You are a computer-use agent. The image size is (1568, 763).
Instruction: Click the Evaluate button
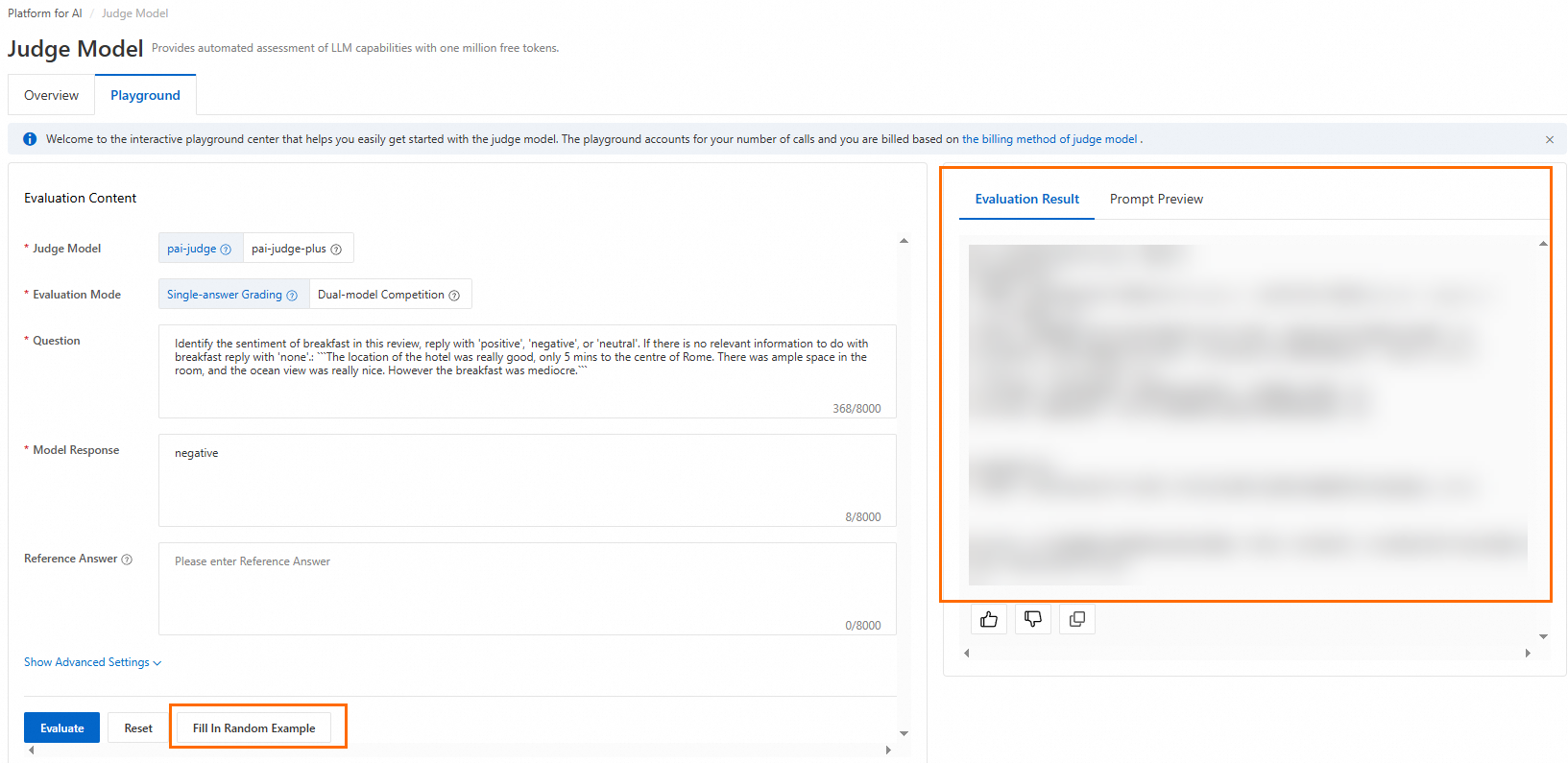point(62,727)
